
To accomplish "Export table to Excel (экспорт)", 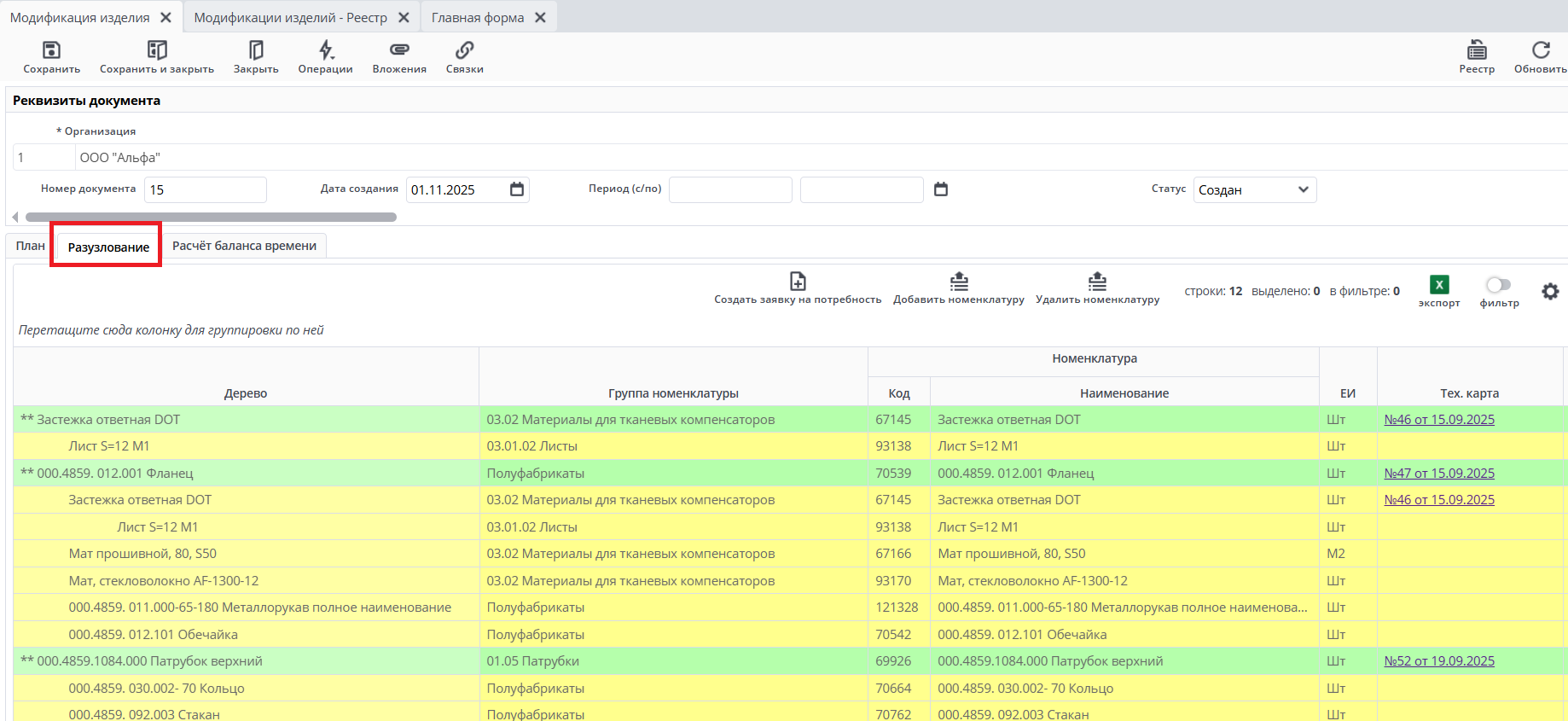I will click(x=1439, y=285).
